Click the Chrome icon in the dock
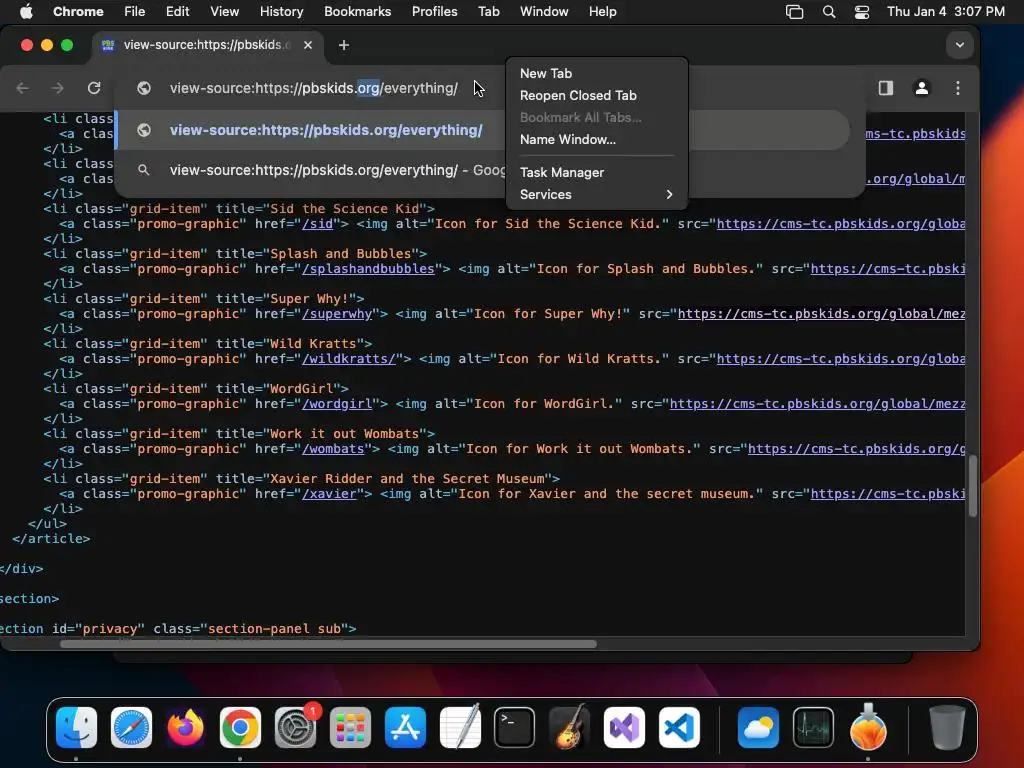 (240, 728)
